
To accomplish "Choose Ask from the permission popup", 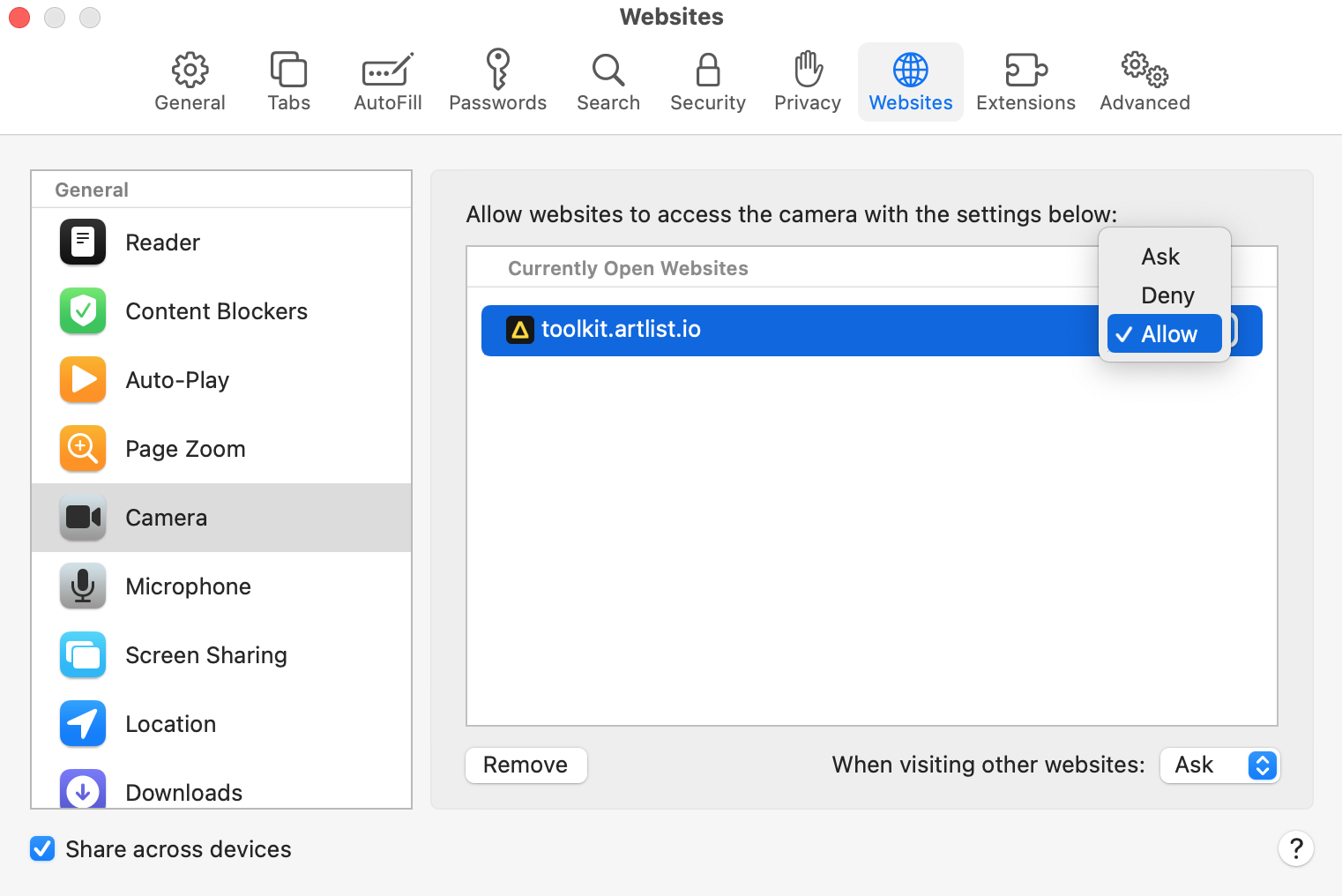I will [1160, 256].
